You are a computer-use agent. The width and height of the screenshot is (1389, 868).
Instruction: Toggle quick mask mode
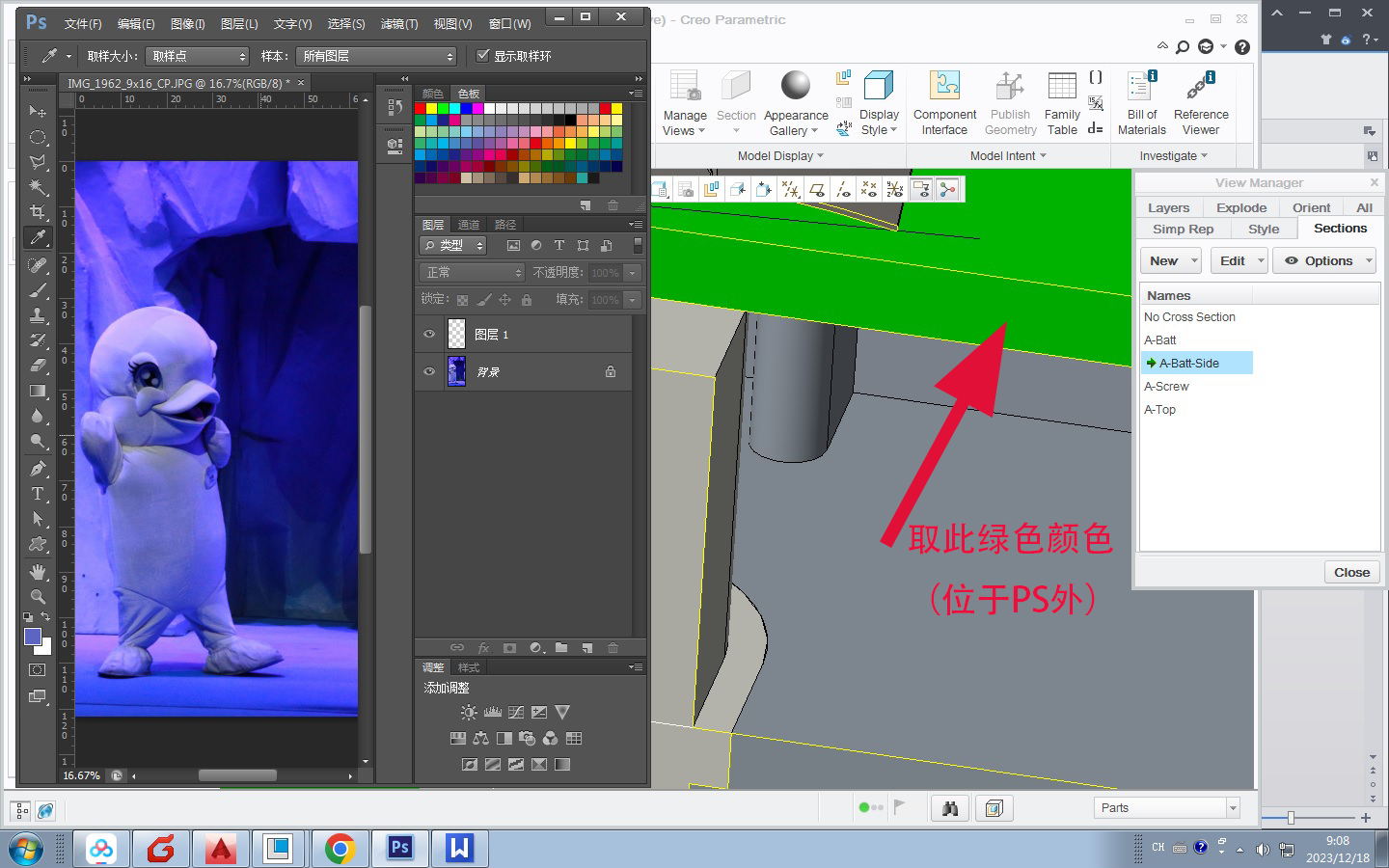(38, 669)
